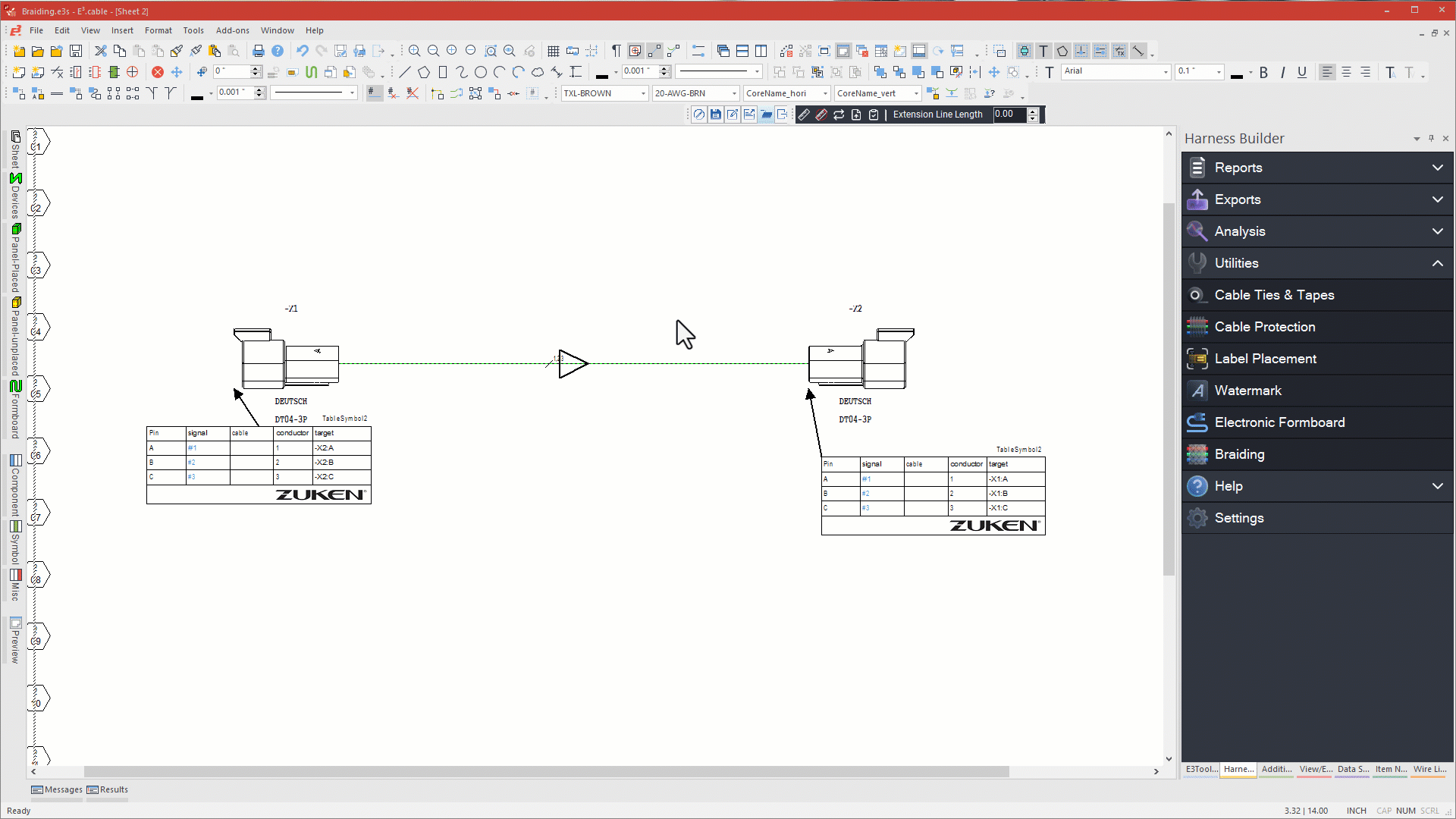
Task: Click the Braiding icon in Harness Builder
Action: tap(1197, 453)
